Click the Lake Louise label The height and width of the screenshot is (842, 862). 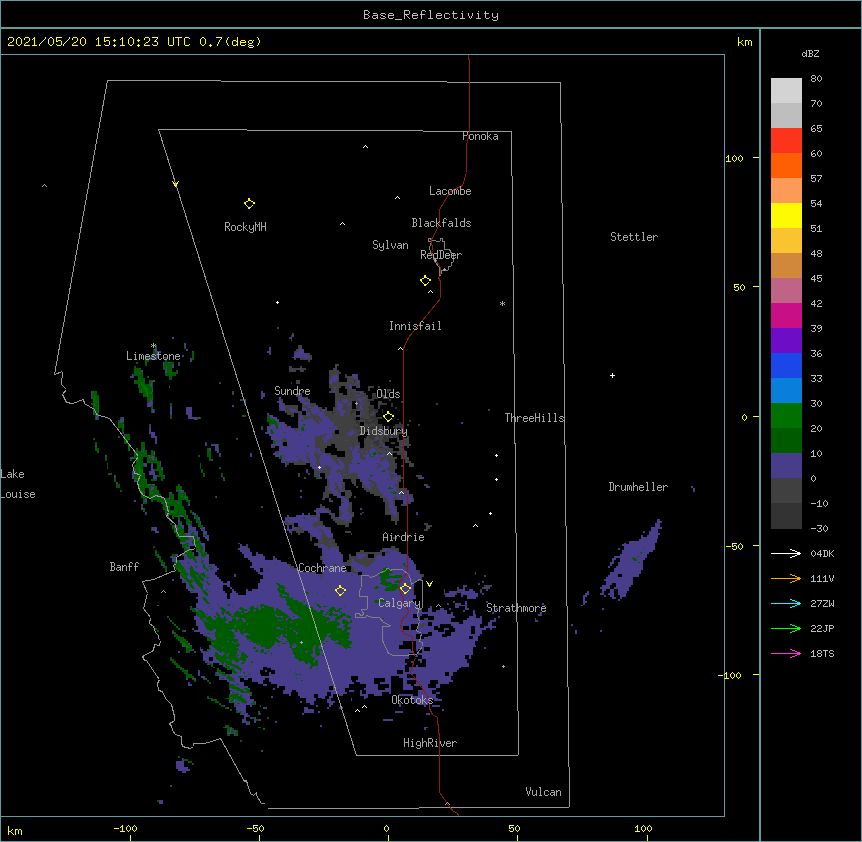pos(18,484)
